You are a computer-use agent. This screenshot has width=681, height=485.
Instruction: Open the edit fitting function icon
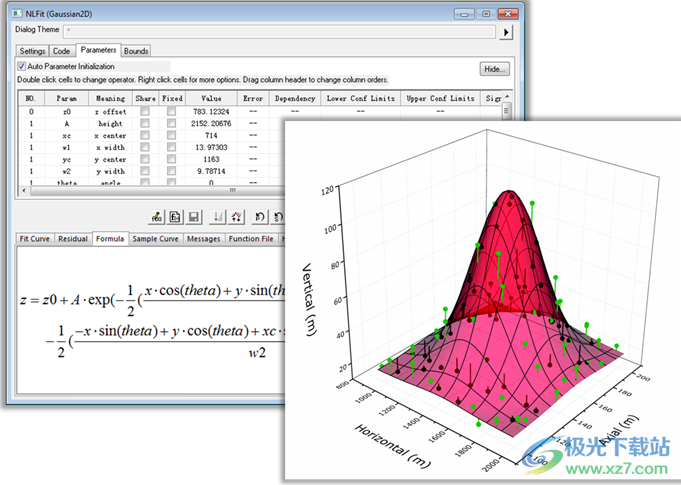[x=157, y=217]
